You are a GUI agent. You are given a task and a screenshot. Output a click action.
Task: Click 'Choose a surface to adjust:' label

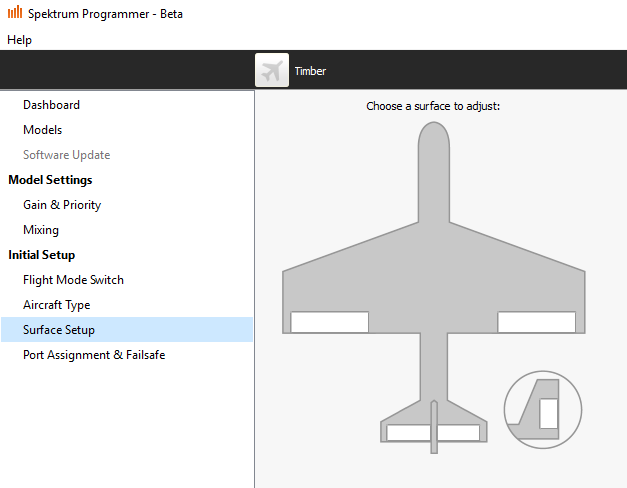433,106
